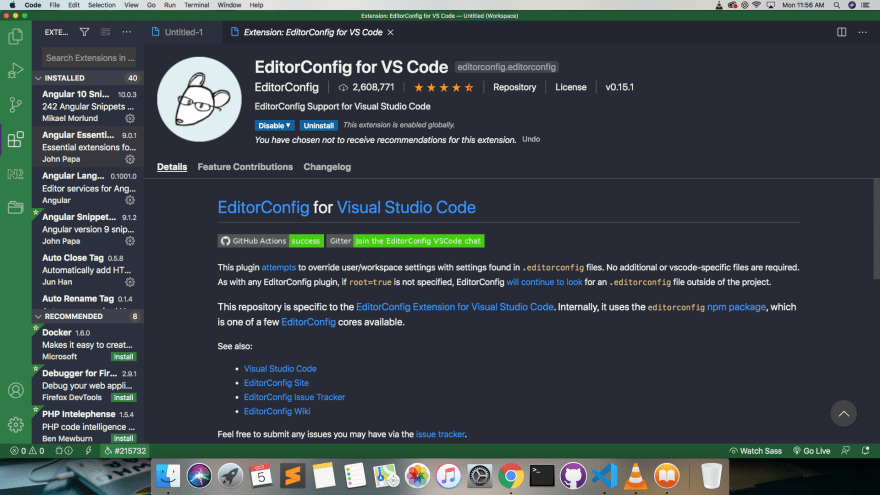Toggle Watch Sass in status bar
The image size is (880, 495).
[755, 451]
